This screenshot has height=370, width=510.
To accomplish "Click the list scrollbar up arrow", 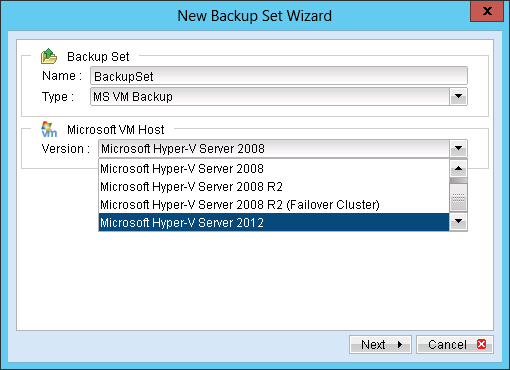I will [x=458, y=168].
